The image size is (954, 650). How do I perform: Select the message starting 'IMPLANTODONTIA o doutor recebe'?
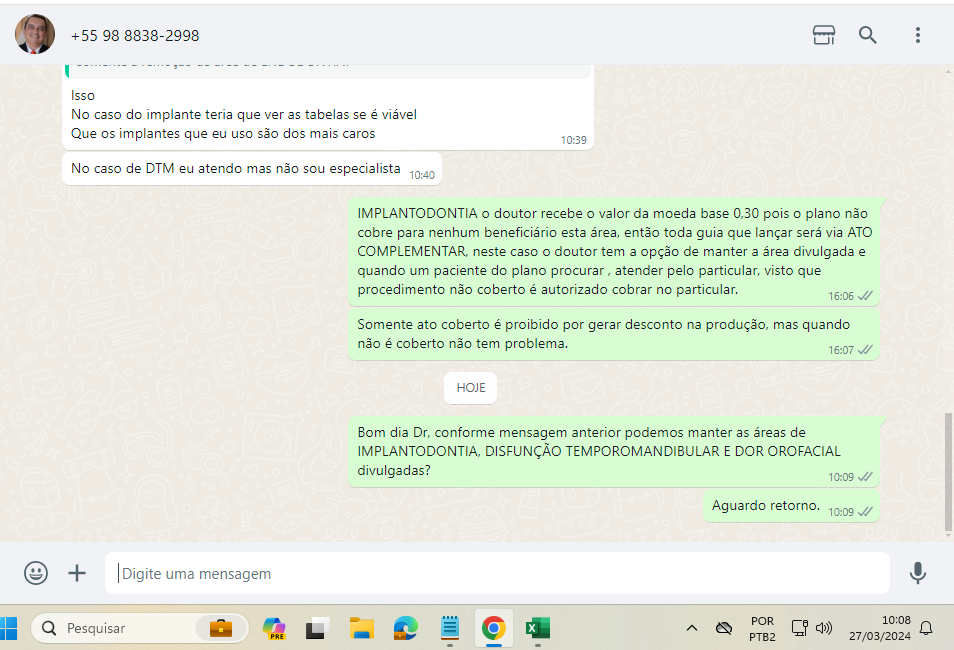tap(614, 251)
